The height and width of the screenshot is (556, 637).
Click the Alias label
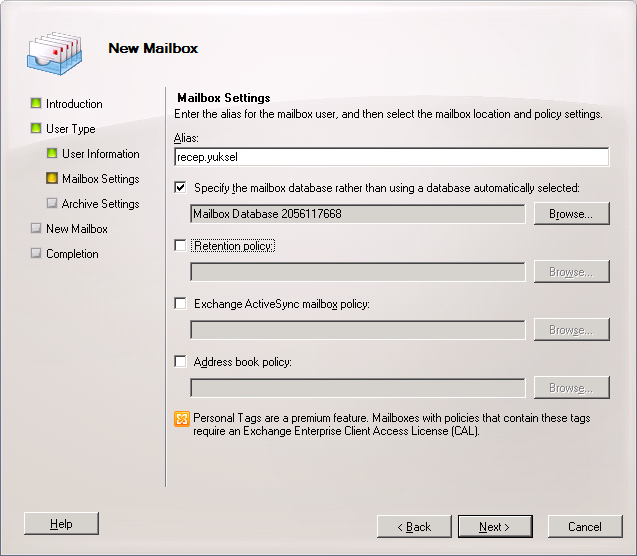186,138
